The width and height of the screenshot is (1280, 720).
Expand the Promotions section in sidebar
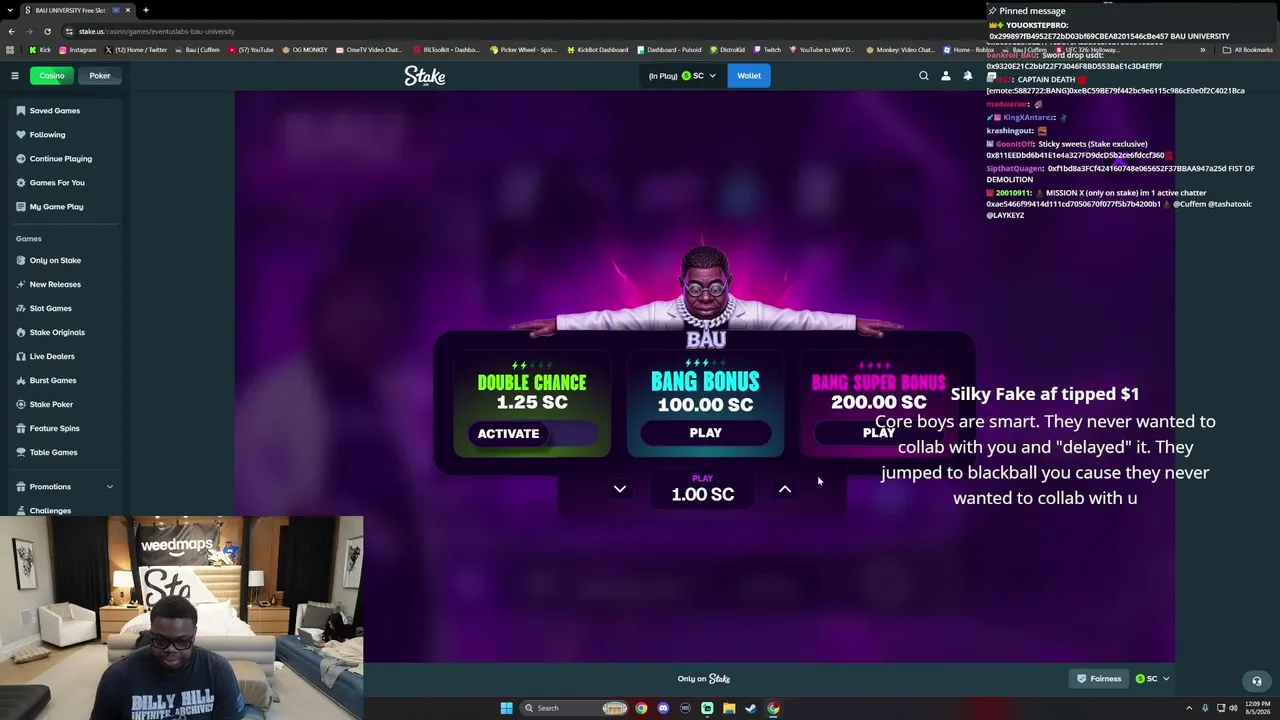coord(65,487)
